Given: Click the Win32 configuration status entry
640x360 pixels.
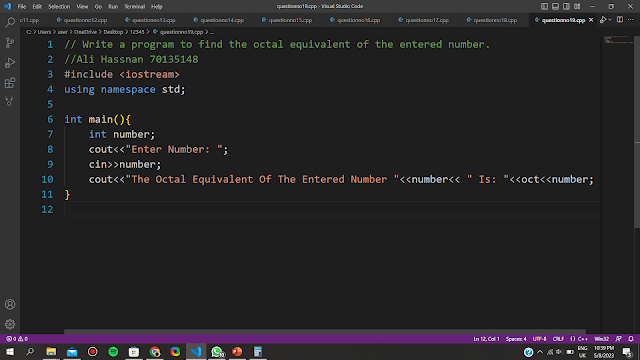Looking at the screenshot, I should [602, 339].
